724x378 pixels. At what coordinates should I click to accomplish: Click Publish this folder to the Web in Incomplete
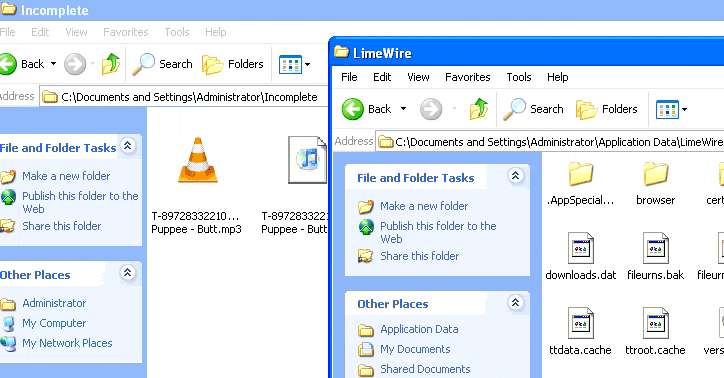click(80, 202)
